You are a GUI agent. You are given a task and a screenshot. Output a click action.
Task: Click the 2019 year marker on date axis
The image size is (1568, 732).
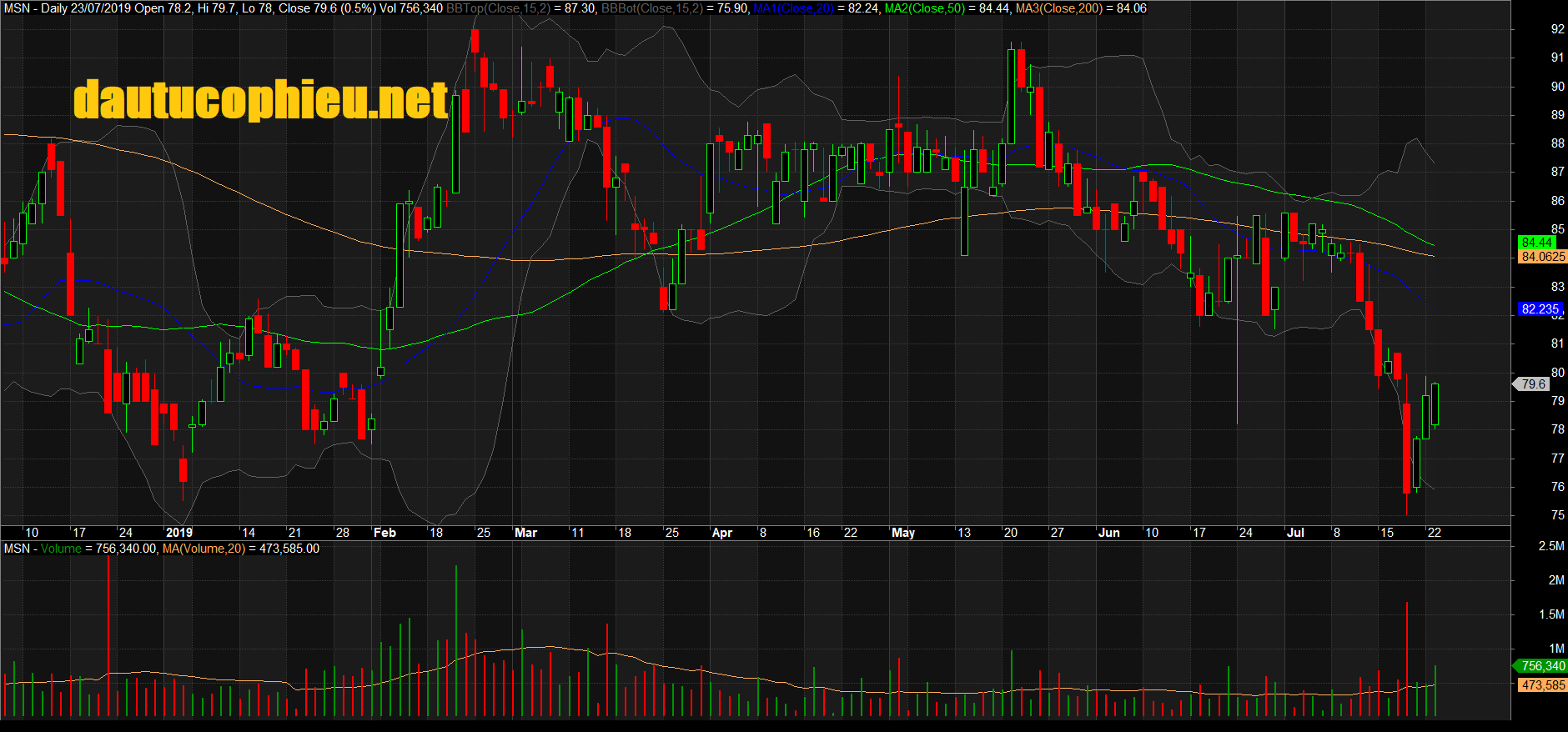click(178, 533)
